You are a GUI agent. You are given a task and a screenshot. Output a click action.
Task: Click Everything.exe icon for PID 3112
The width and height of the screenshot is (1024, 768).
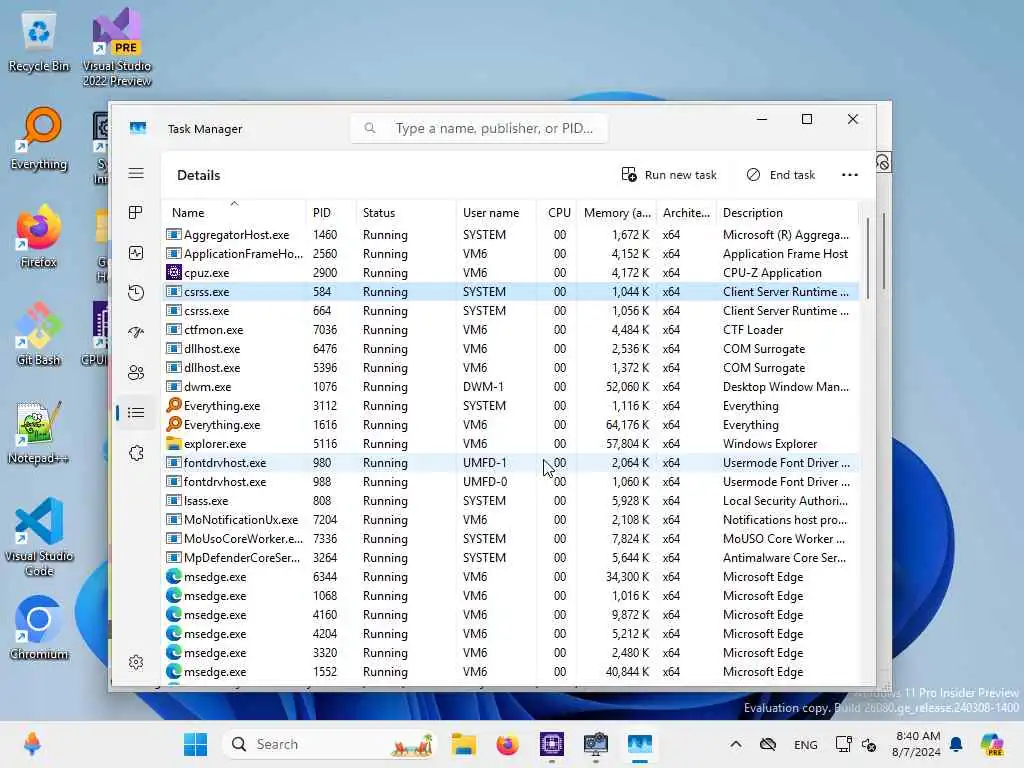[x=173, y=405]
